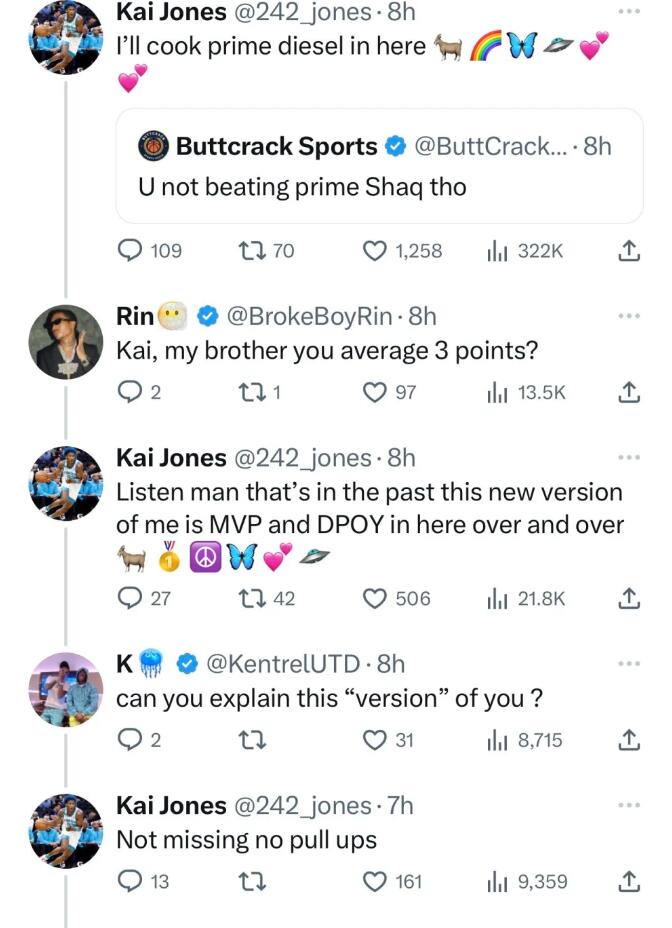
Task: Like the tweet with 1,258 likes
Action: click(x=374, y=251)
